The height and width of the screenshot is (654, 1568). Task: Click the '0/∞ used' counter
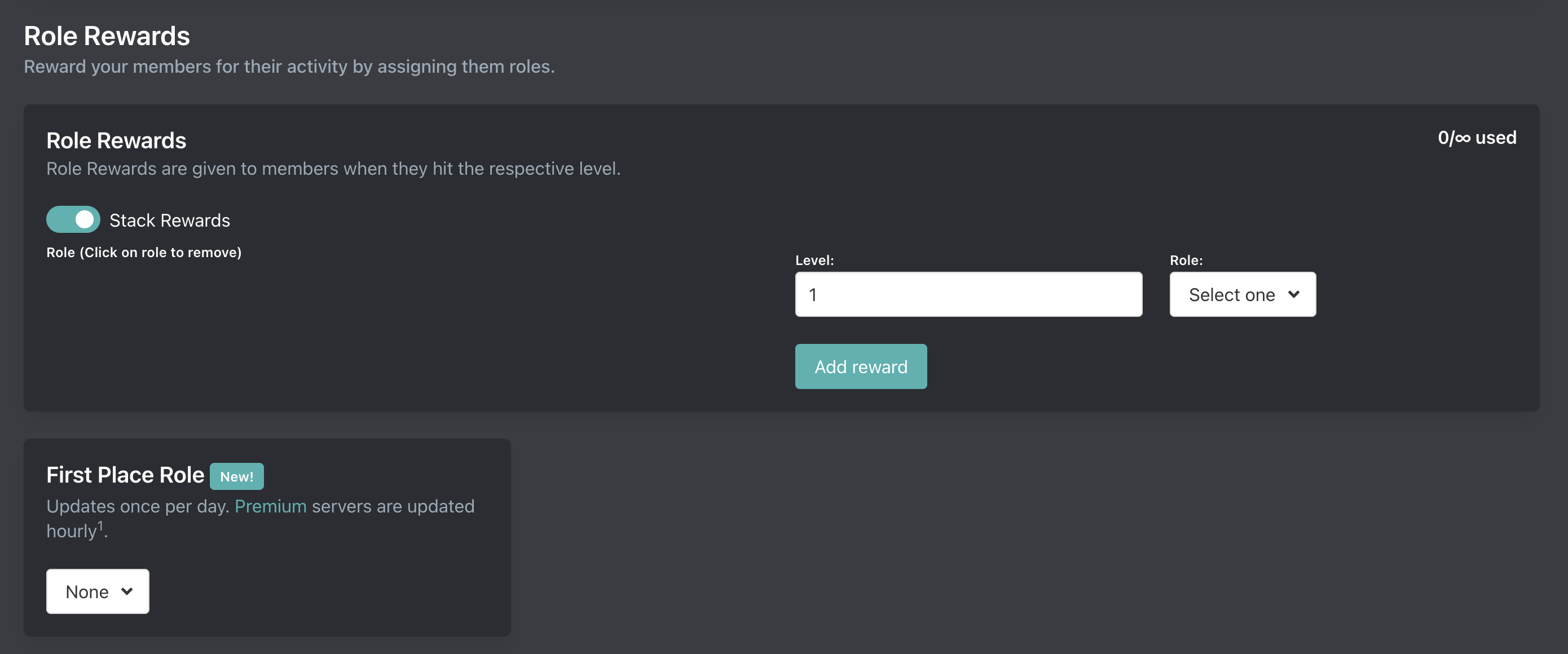pos(1476,138)
